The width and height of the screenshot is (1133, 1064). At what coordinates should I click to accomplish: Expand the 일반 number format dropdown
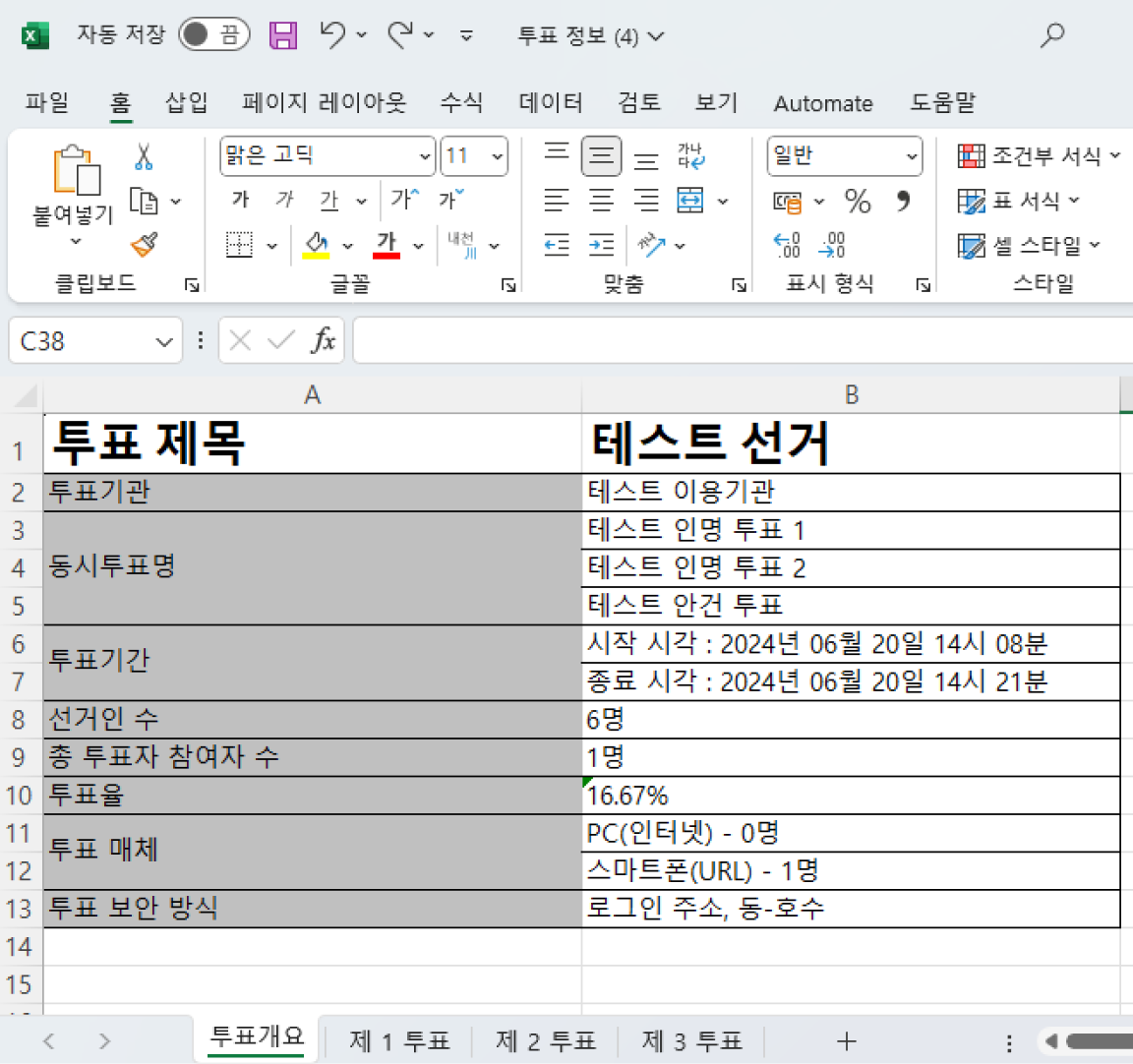pos(912,156)
